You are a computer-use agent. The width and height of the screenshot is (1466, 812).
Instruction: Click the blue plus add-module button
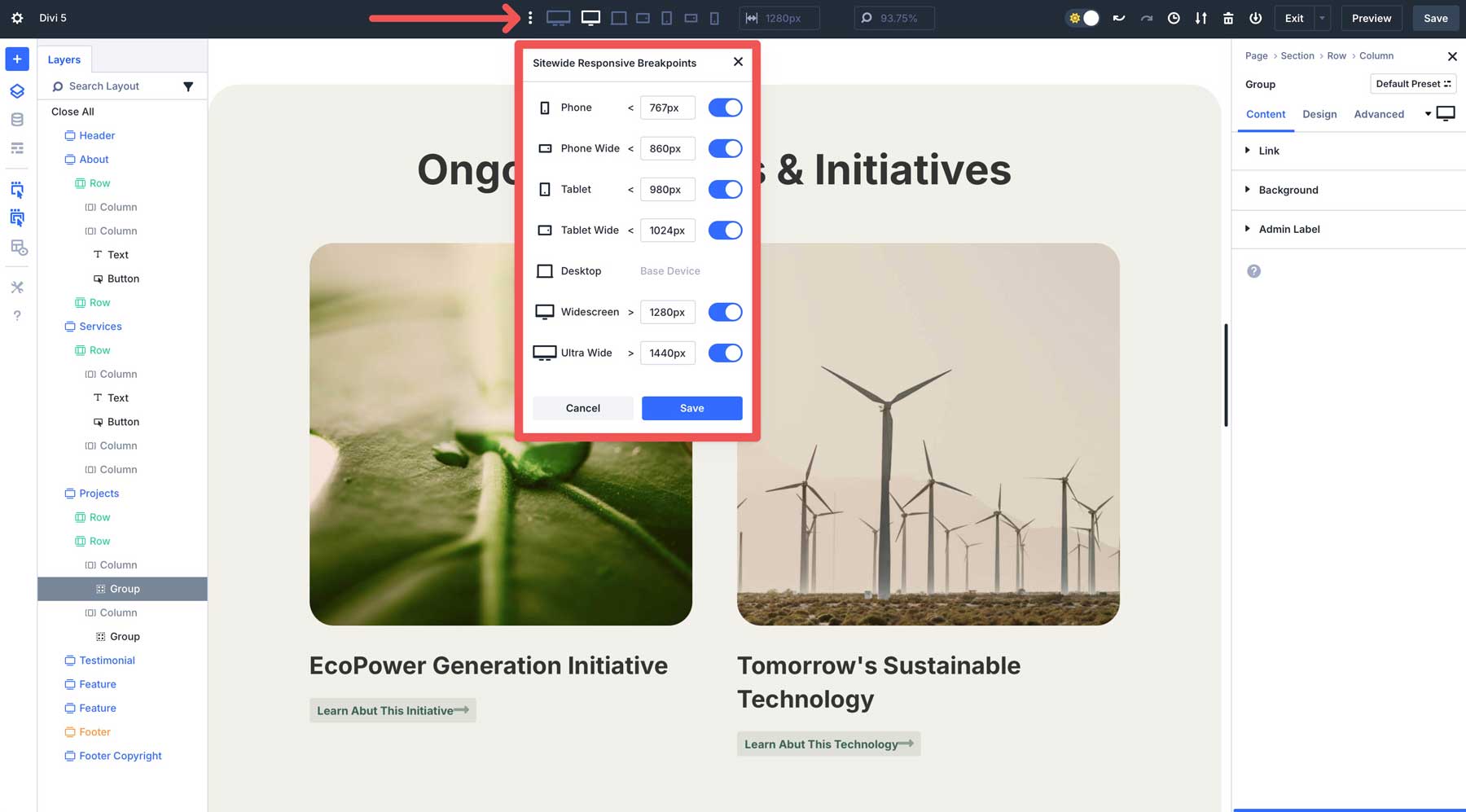[x=17, y=59]
